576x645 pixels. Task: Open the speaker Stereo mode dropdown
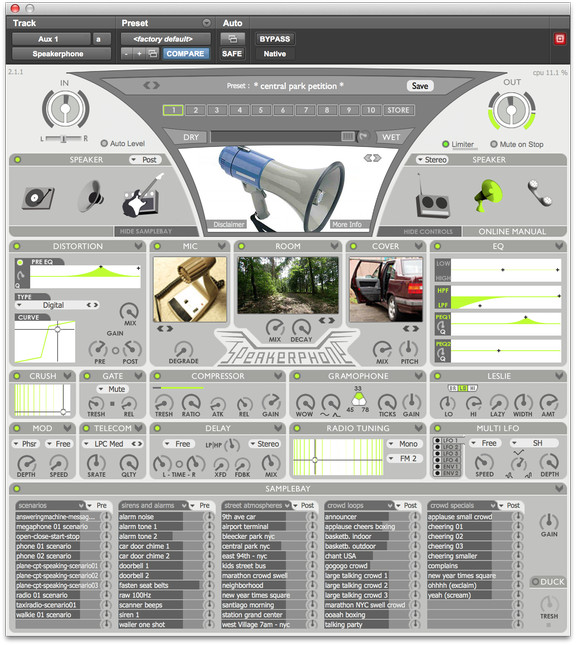(432, 160)
